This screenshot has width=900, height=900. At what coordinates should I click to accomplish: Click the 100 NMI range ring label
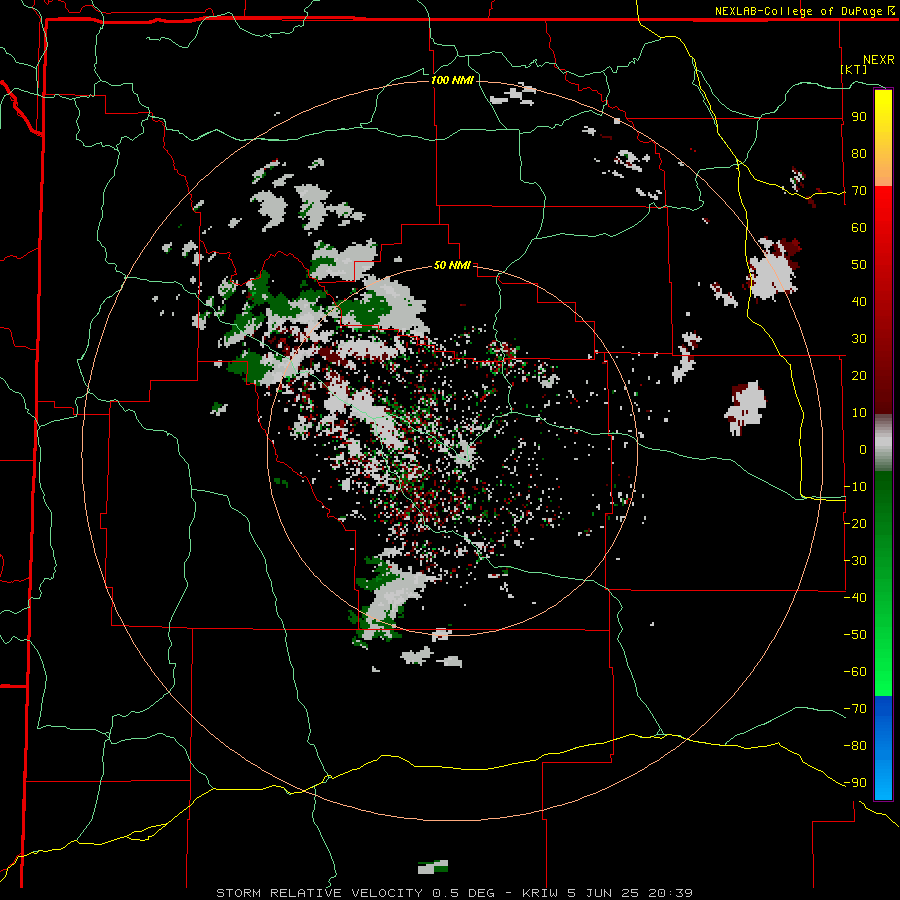452,80
